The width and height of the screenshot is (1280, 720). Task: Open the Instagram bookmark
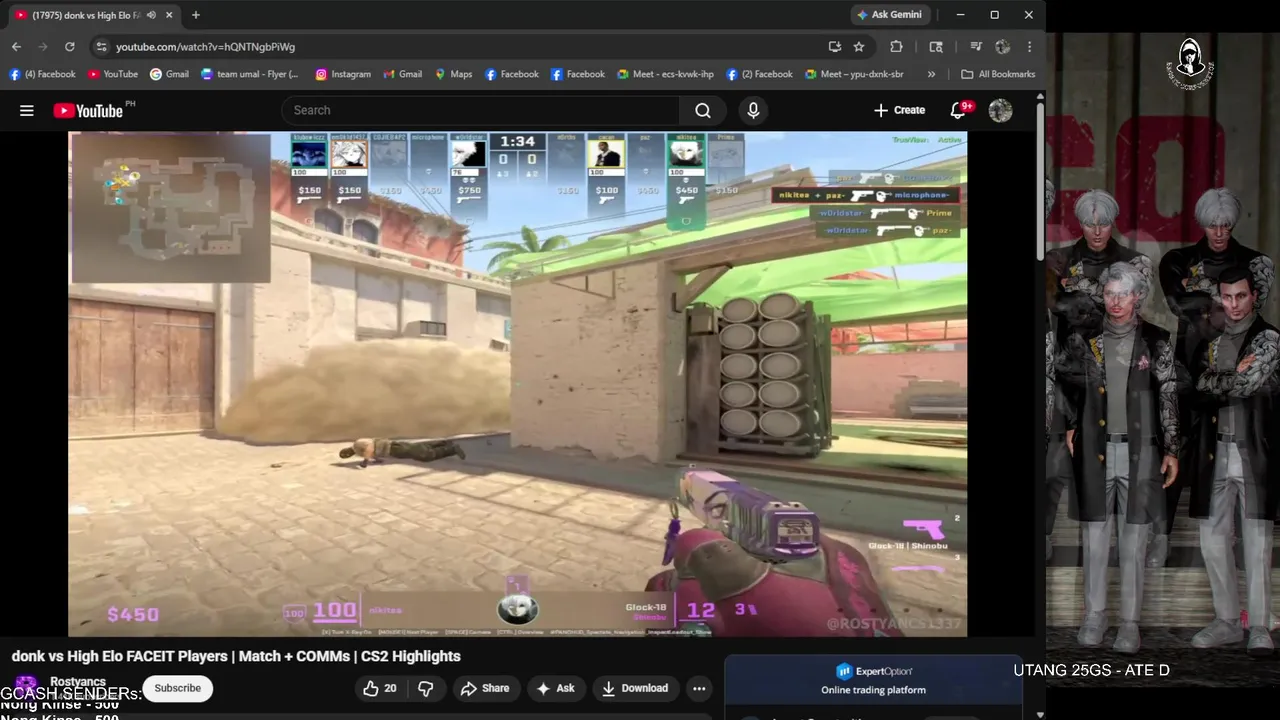[x=343, y=74]
